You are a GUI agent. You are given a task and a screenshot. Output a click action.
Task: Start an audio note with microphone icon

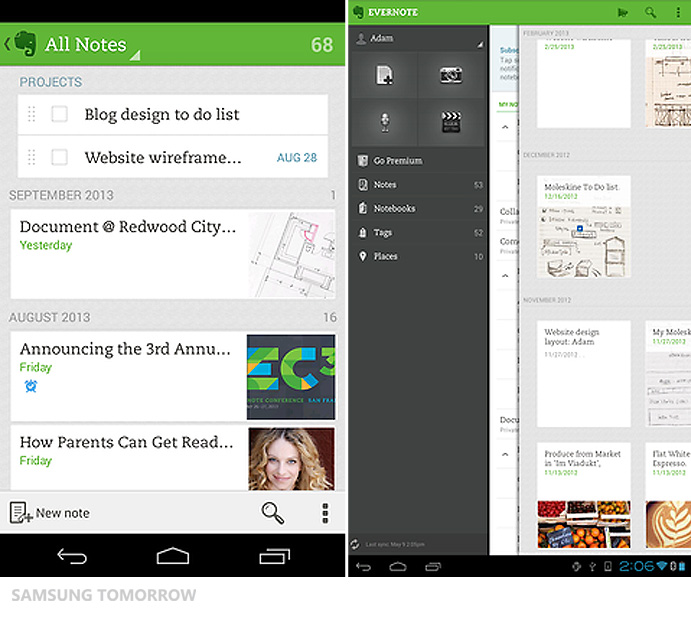[384, 122]
